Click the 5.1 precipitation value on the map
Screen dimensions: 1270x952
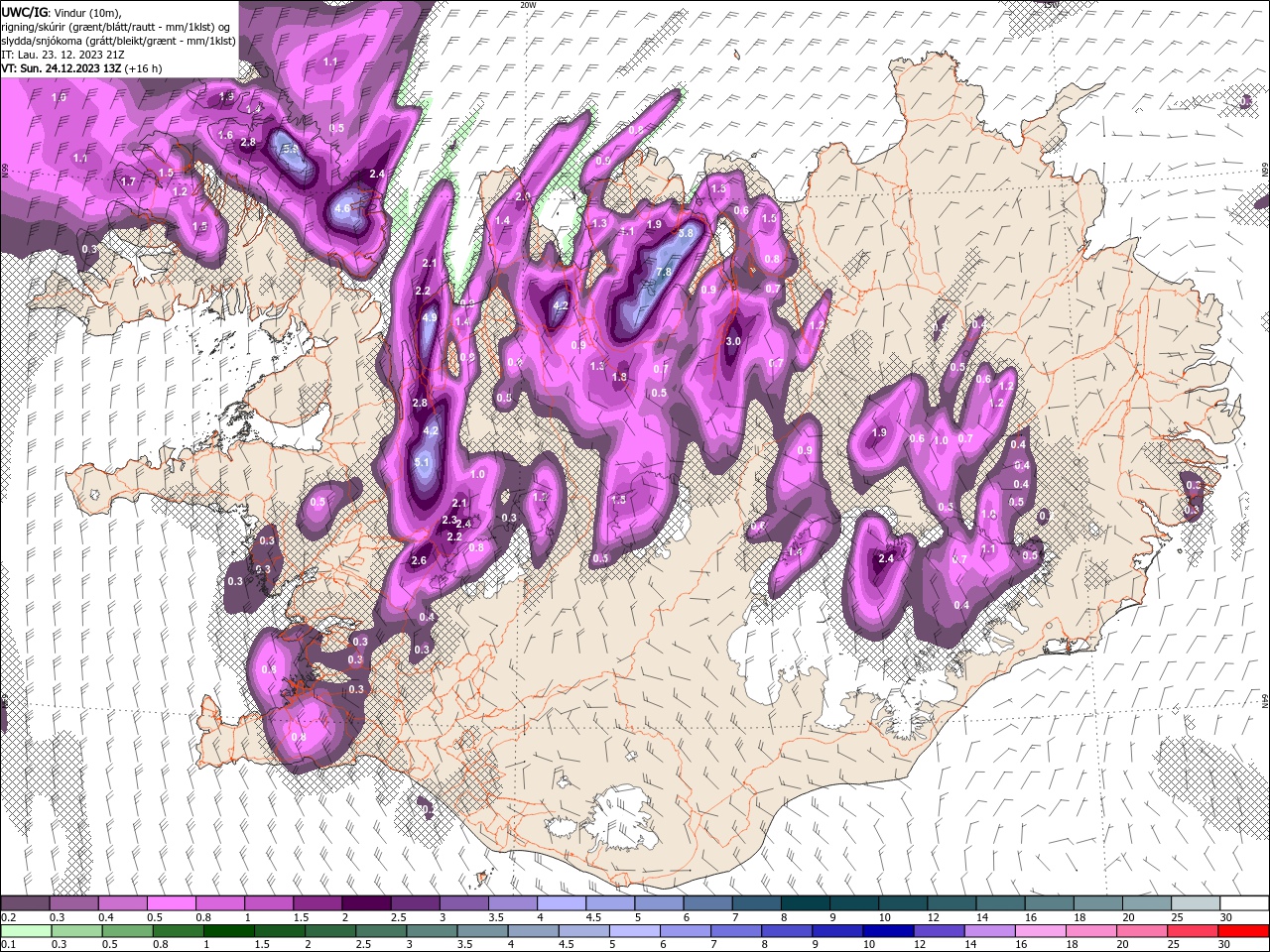[422, 462]
